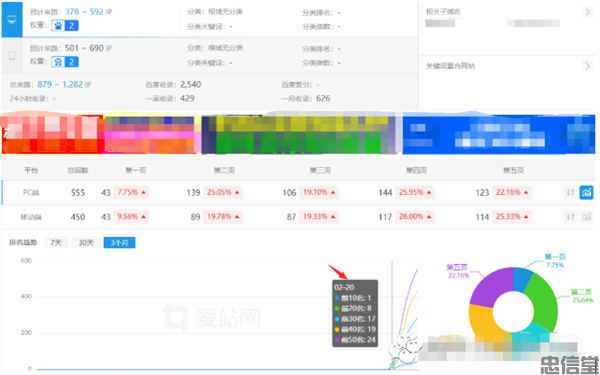Click the 7.75% badge in the PC端 row
This screenshot has height=375, width=600.
pos(131,192)
